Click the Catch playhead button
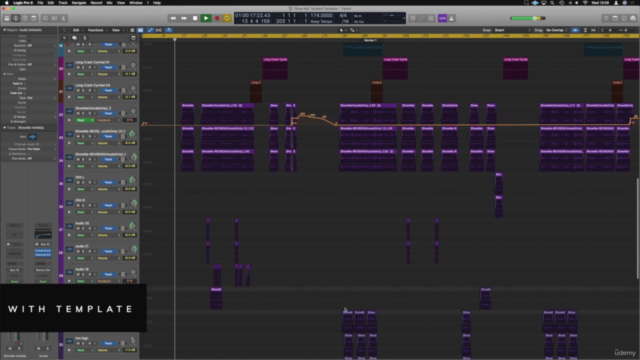 [169, 30]
